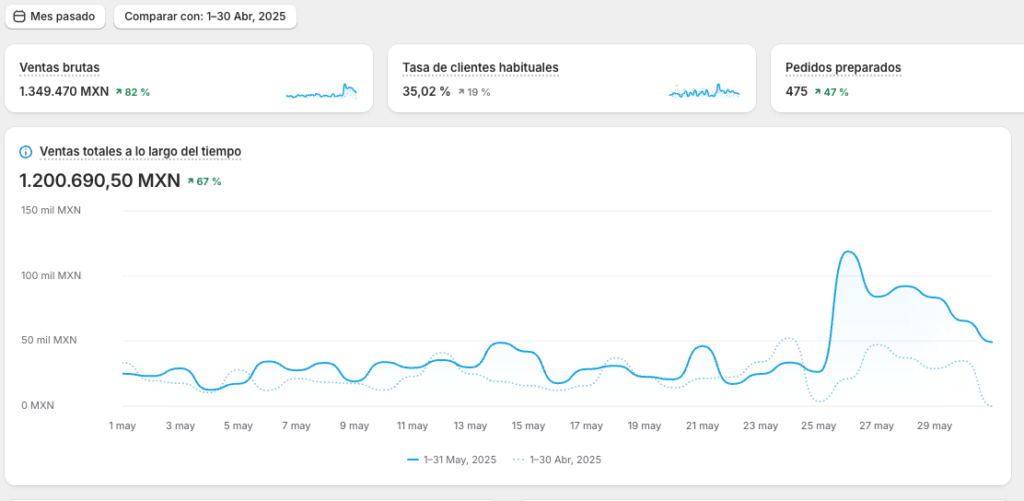This screenshot has width=1024, height=501.
Task: Click the 1.200.690,50 MXN total value
Action: [100, 181]
